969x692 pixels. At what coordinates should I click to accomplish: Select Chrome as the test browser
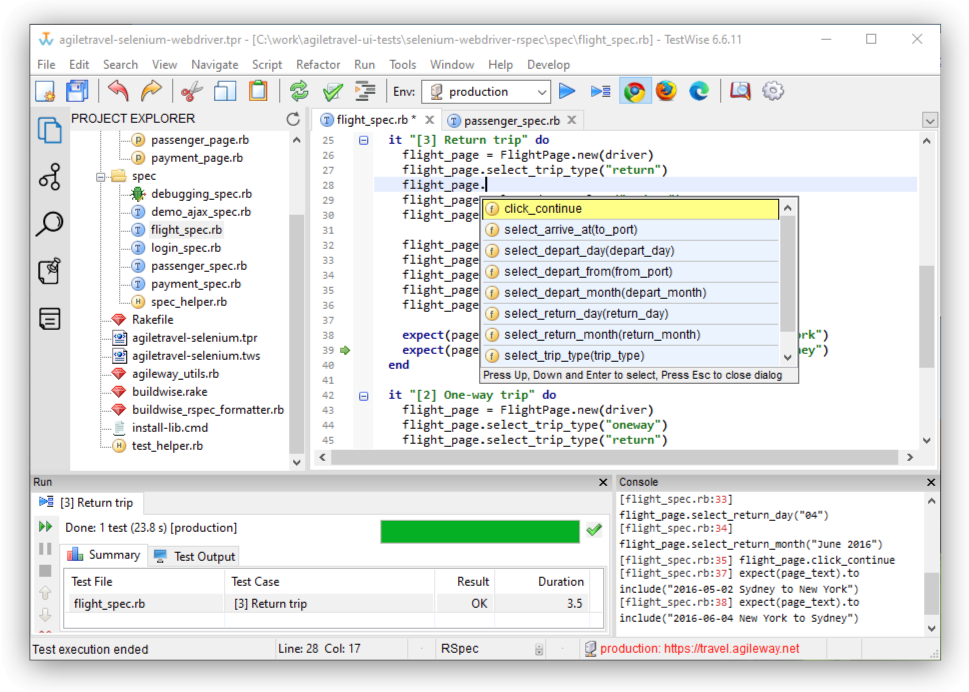634,92
